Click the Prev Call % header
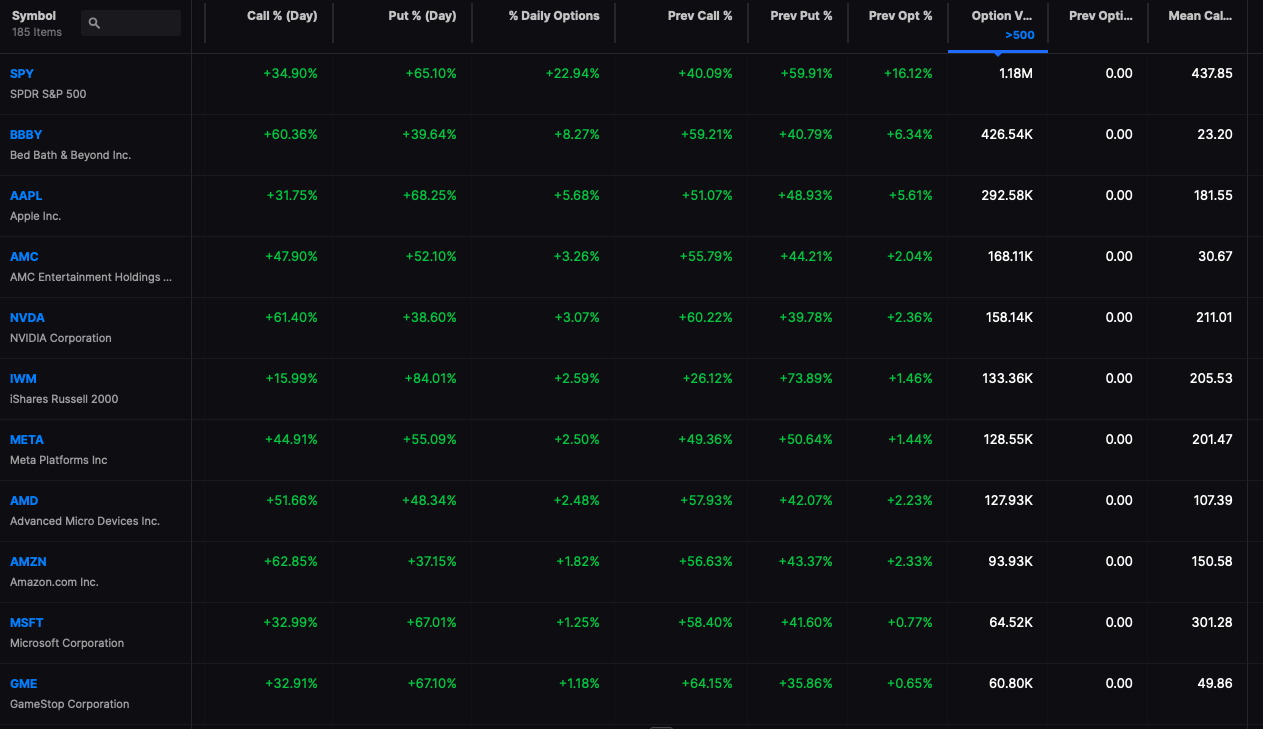This screenshot has width=1263, height=729. tap(700, 16)
